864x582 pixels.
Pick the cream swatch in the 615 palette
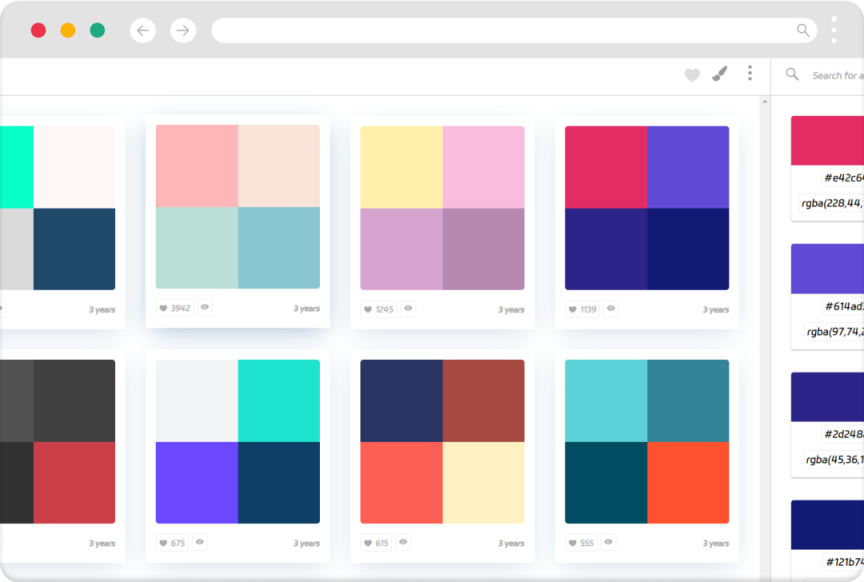click(x=483, y=483)
